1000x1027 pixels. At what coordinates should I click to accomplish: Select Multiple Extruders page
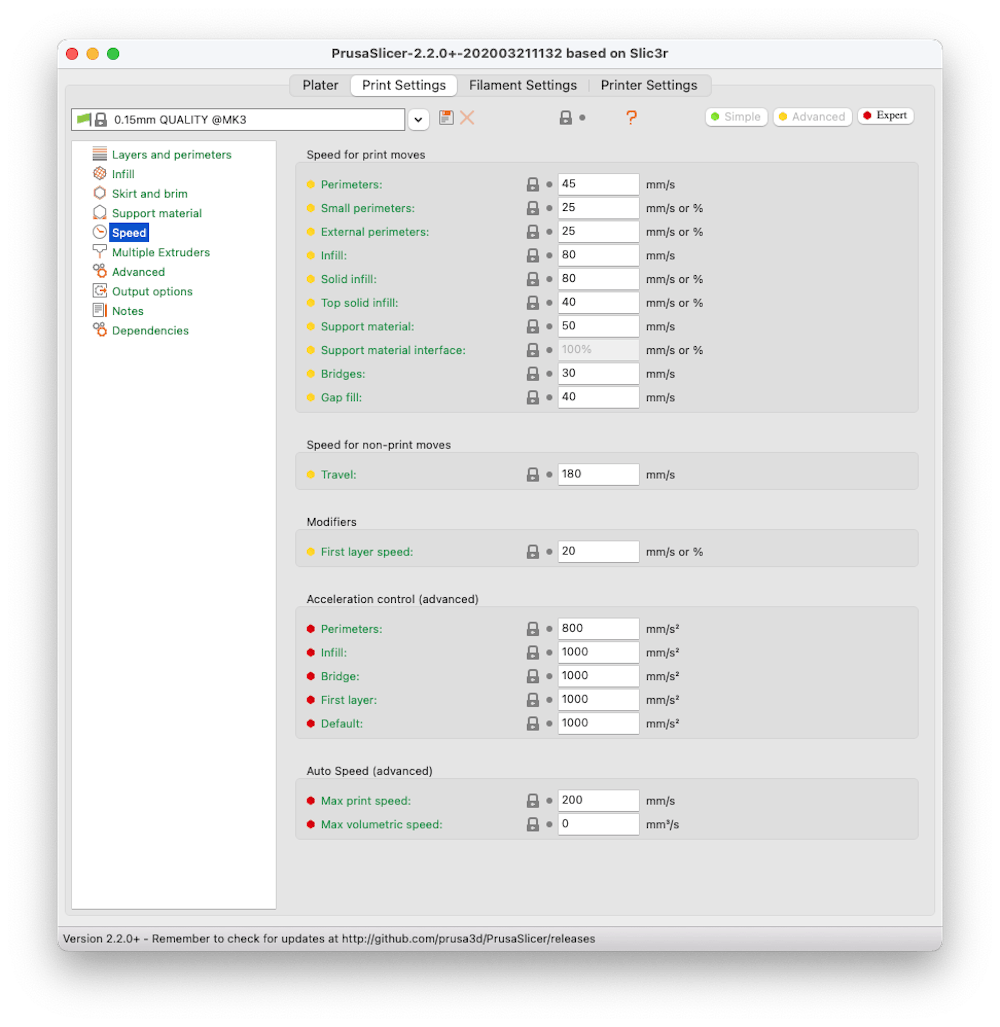coord(160,252)
